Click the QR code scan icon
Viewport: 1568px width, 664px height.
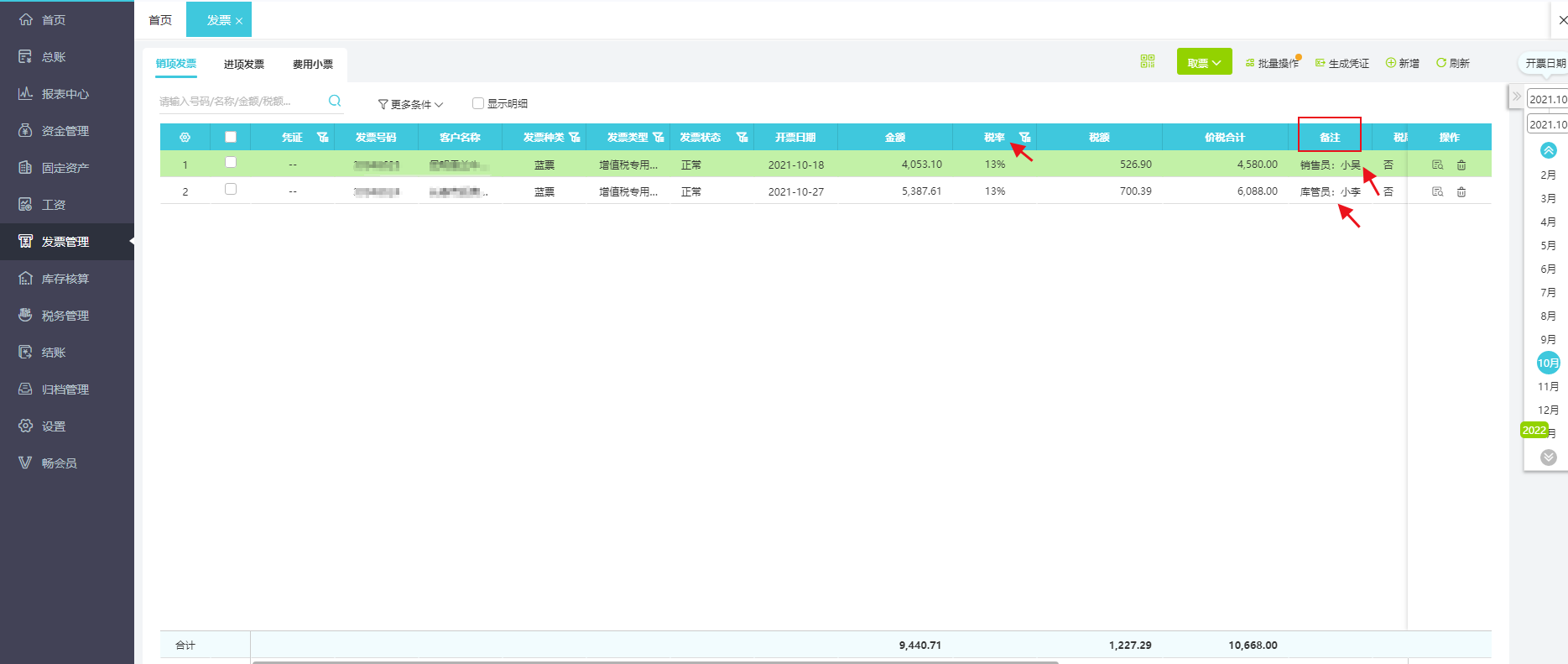point(1148,61)
